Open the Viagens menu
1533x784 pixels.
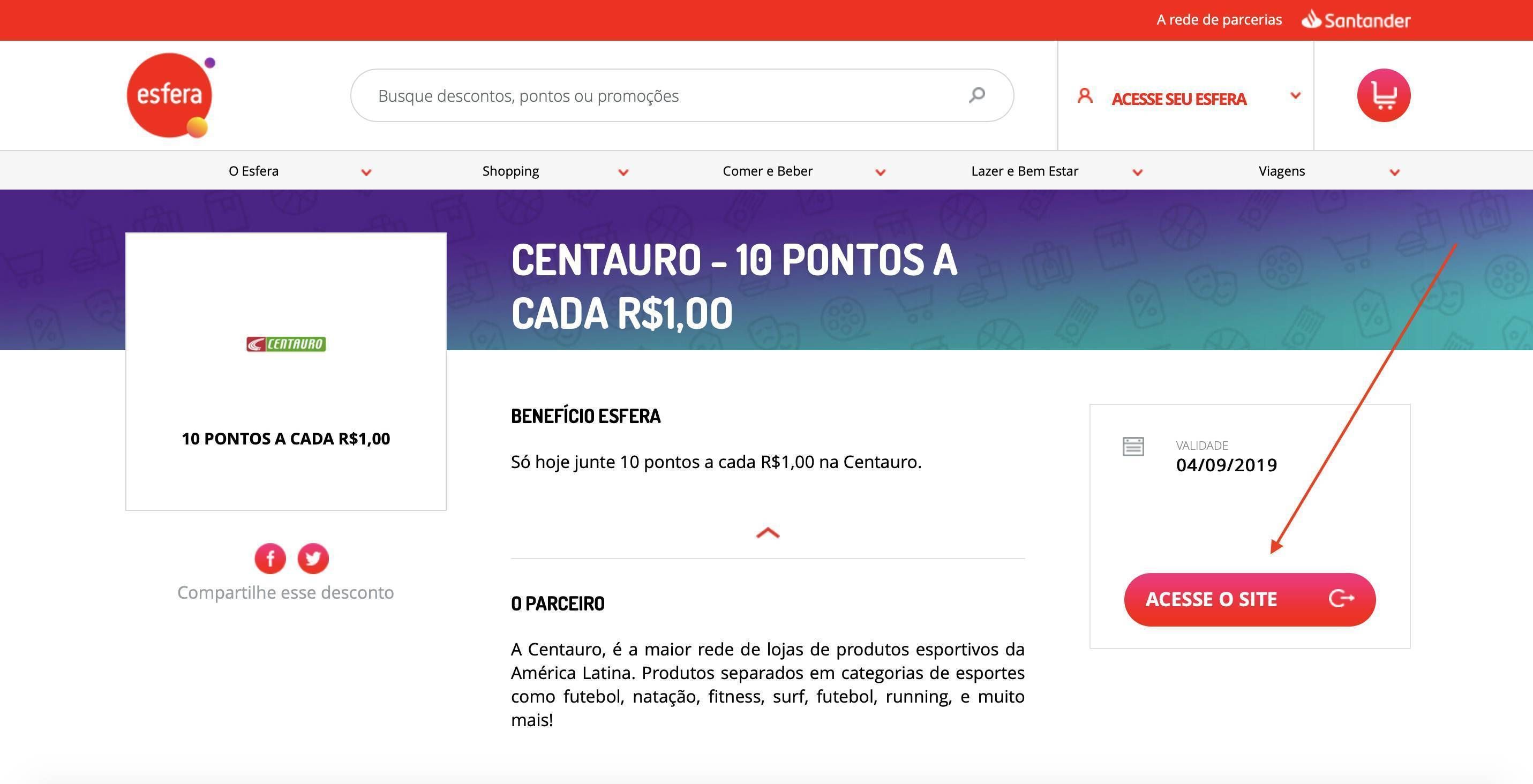pos(1282,171)
